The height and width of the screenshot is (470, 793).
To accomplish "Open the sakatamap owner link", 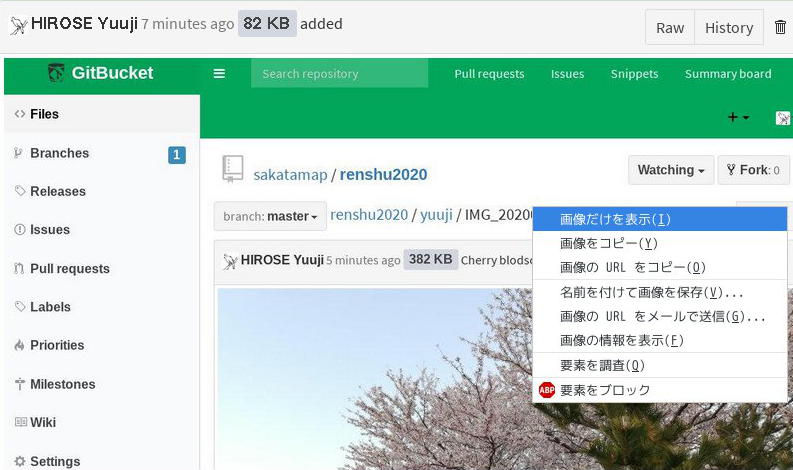I will coord(290,174).
